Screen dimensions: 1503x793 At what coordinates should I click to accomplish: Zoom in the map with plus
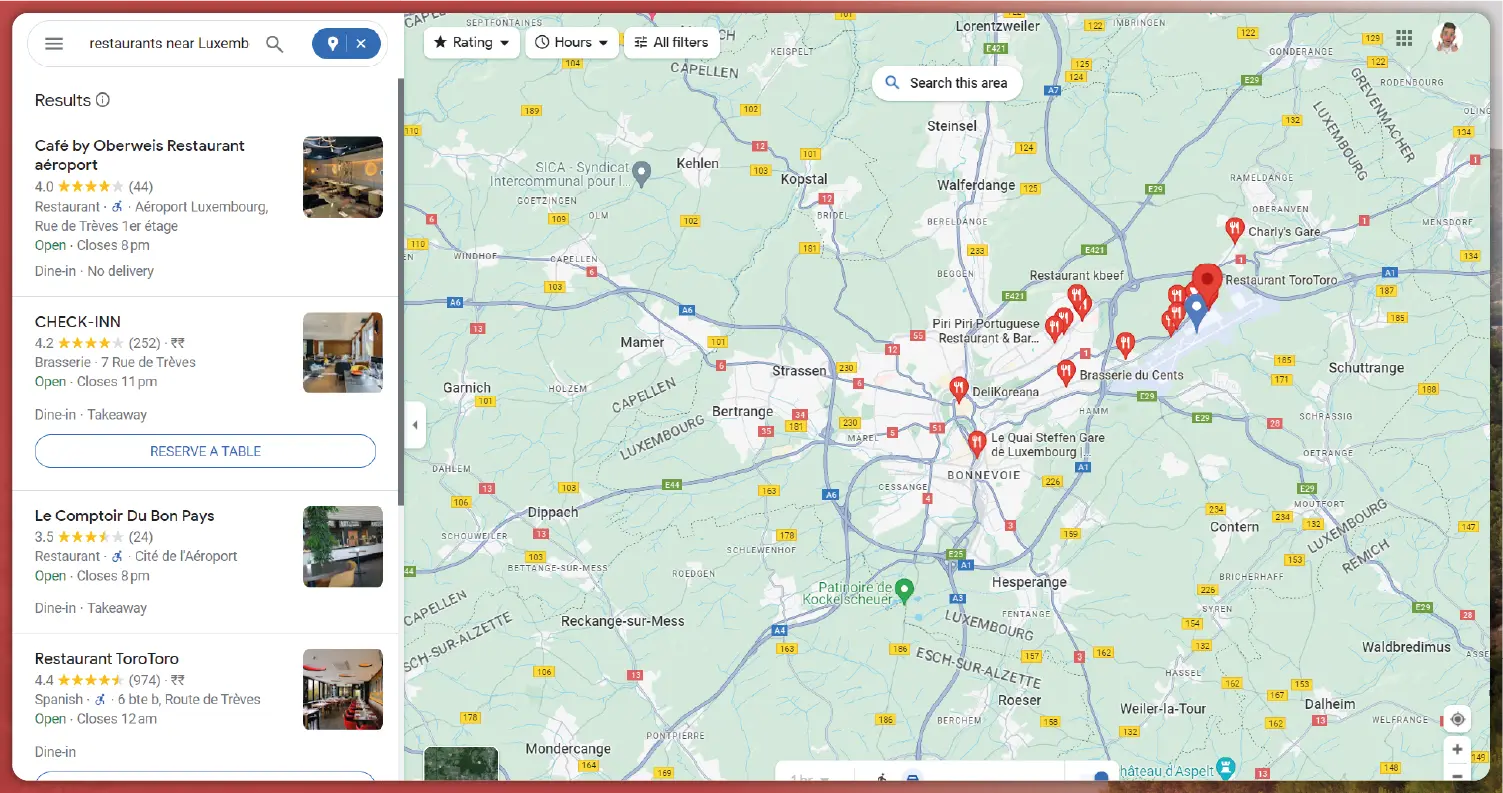[x=1457, y=749]
